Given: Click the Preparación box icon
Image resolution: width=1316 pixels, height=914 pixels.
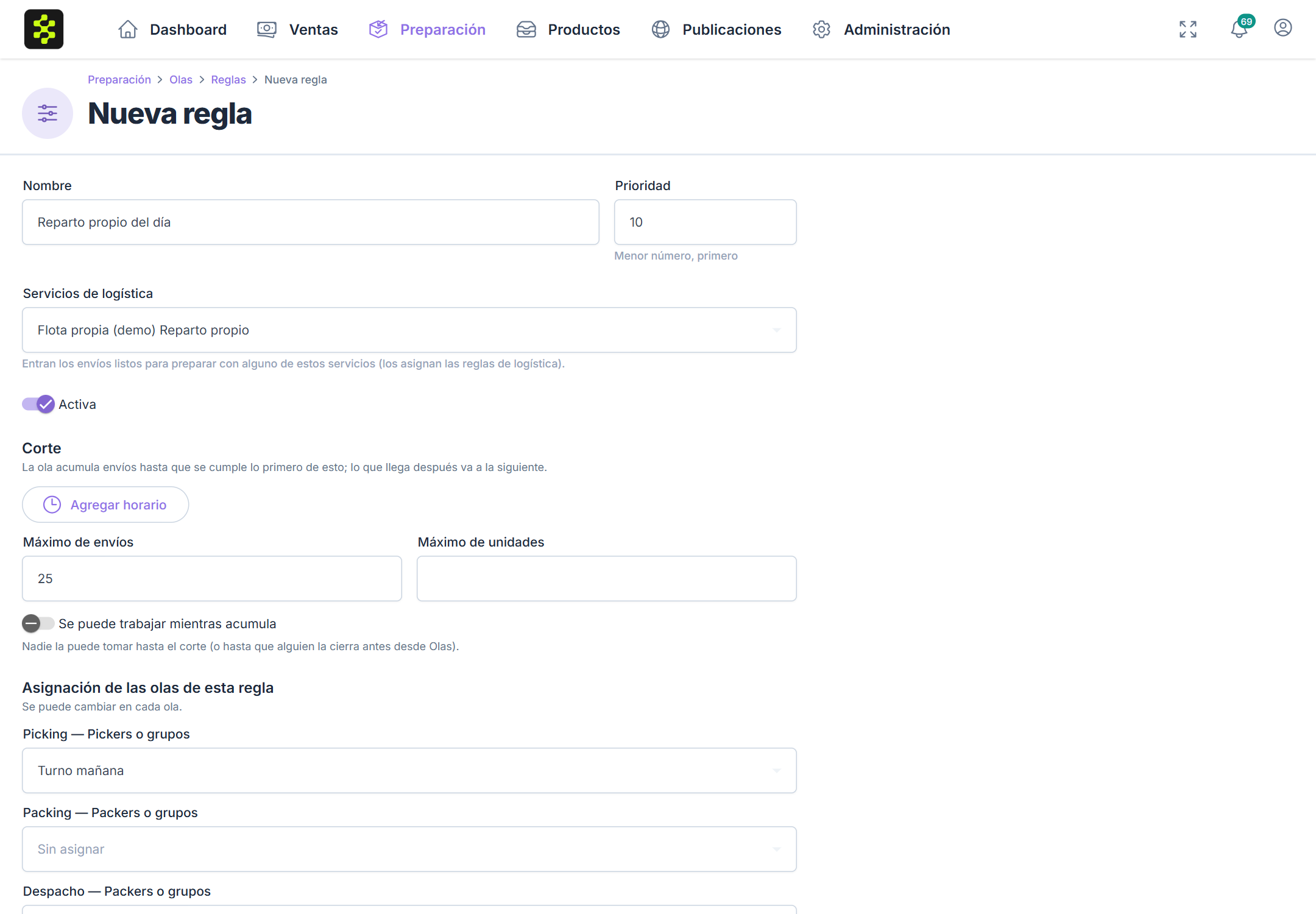Looking at the screenshot, I should (378, 29).
